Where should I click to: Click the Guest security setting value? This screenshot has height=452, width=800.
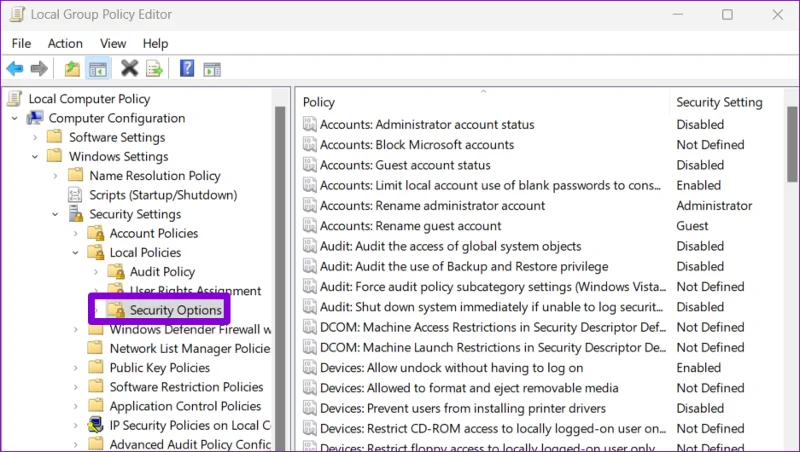pyautogui.click(x=692, y=225)
